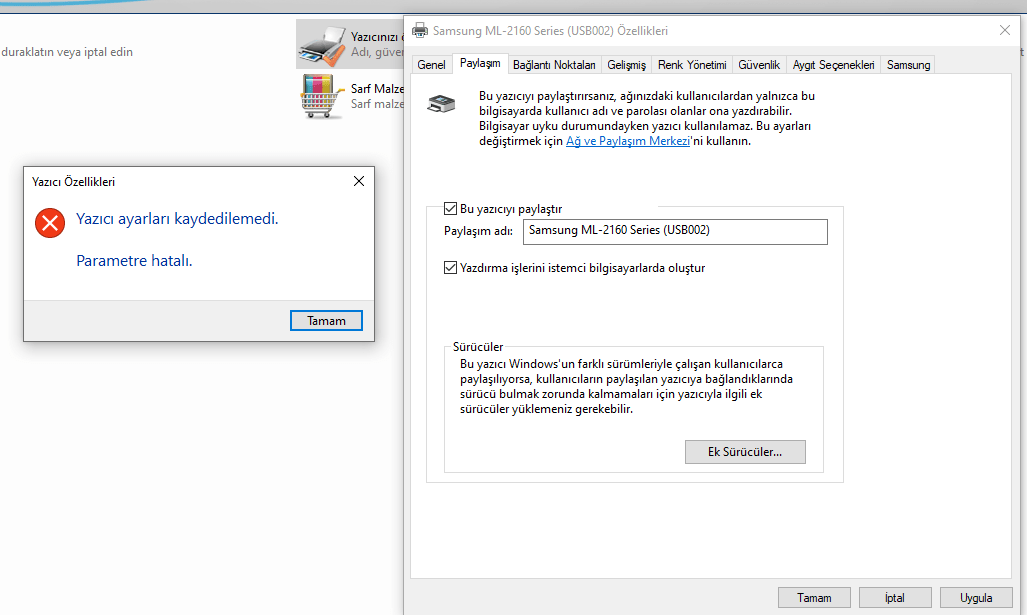Click 'Yazıcı ayarları kaydedilemedi.' error text

coord(177,219)
